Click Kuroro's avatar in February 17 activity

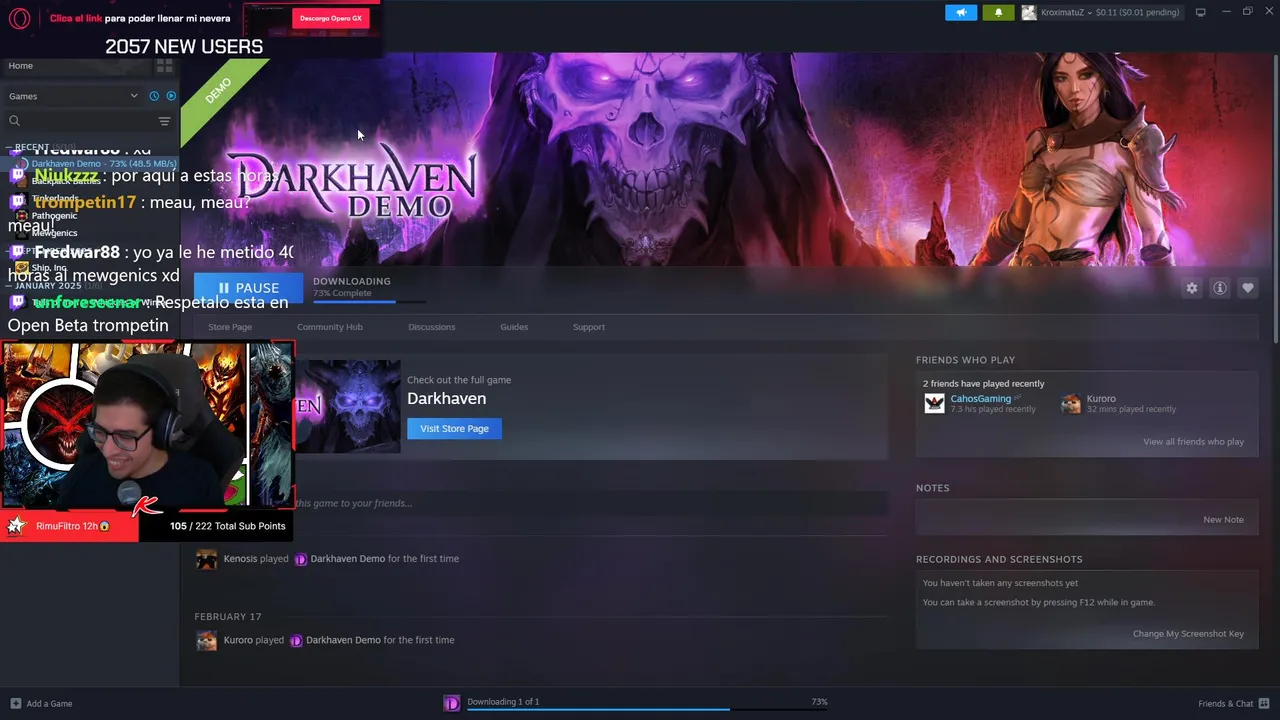click(x=207, y=641)
